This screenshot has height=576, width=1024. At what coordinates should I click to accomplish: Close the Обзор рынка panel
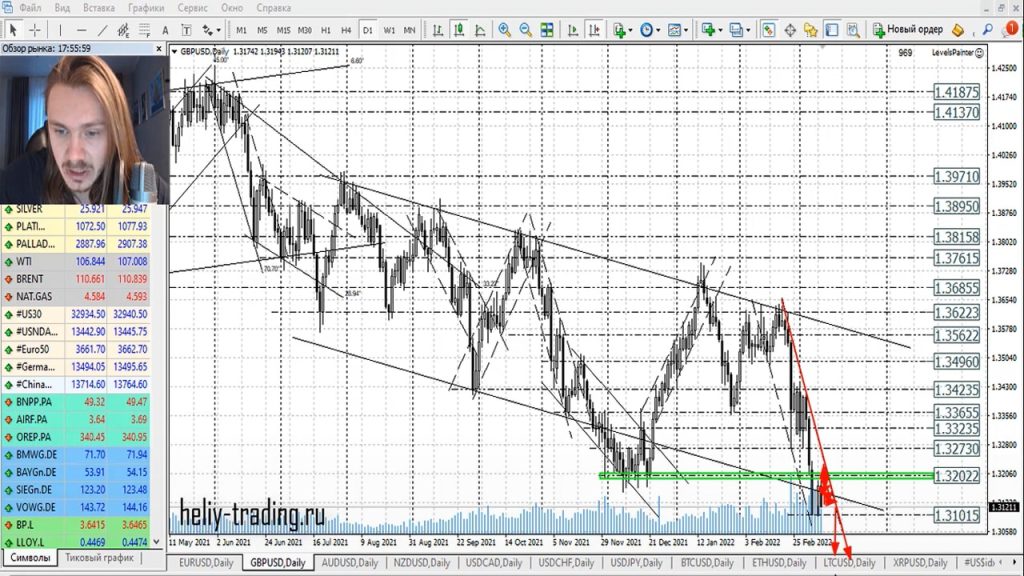coord(160,47)
